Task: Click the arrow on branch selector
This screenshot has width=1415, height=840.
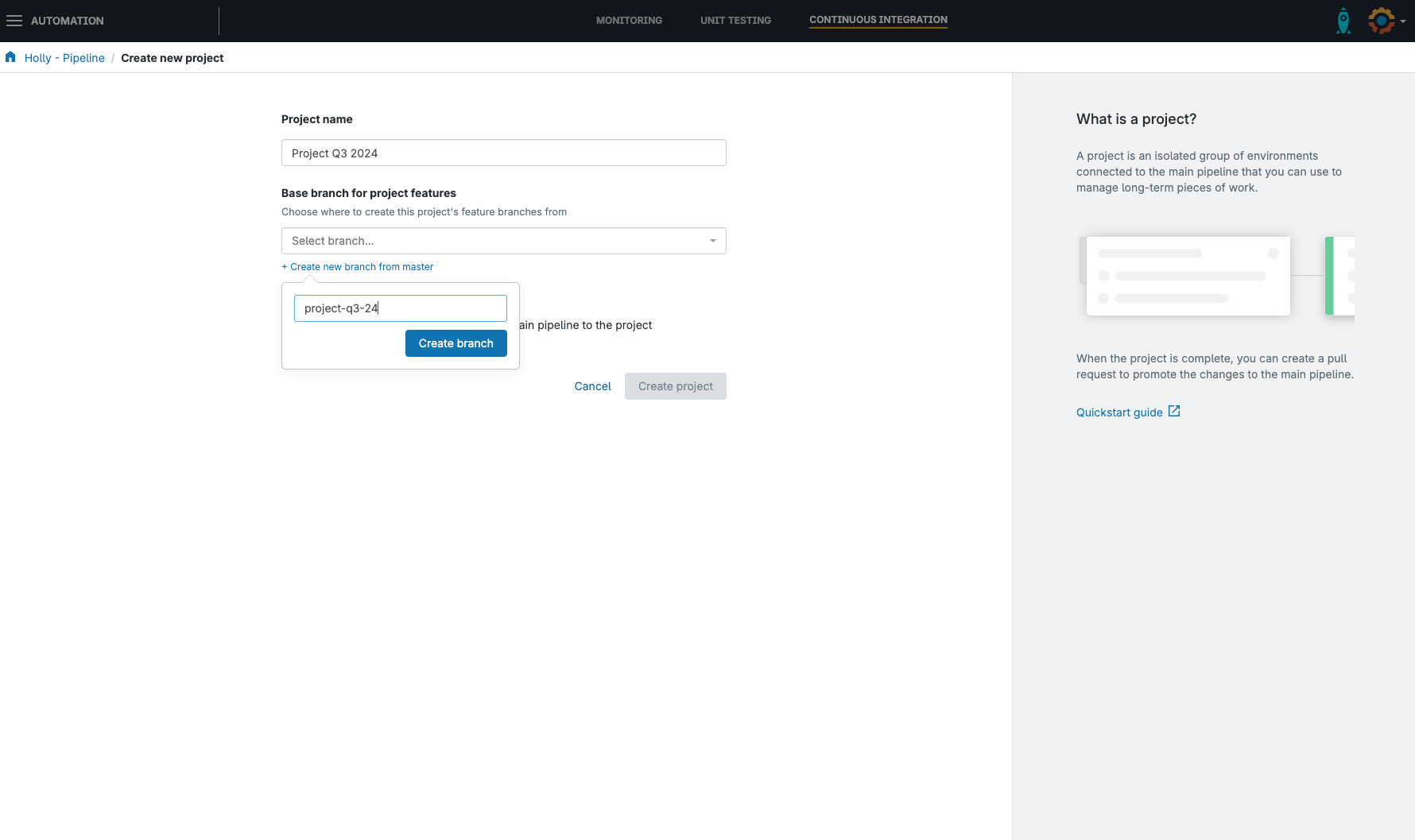Action: [713, 241]
